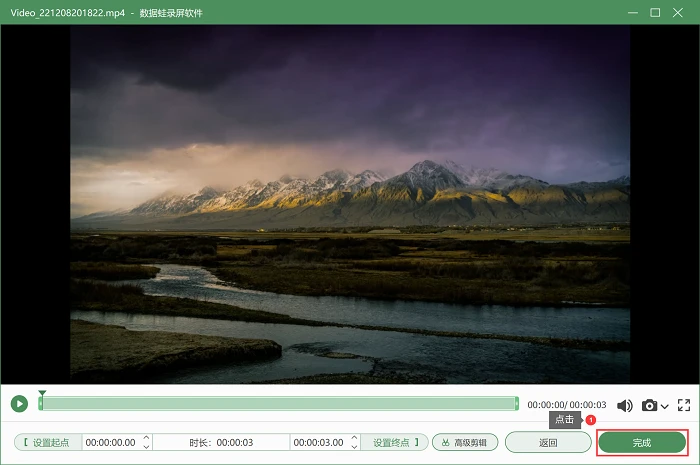Decrease start time with the down arrow
Viewport: 700px width, 465px height.
tap(146, 447)
